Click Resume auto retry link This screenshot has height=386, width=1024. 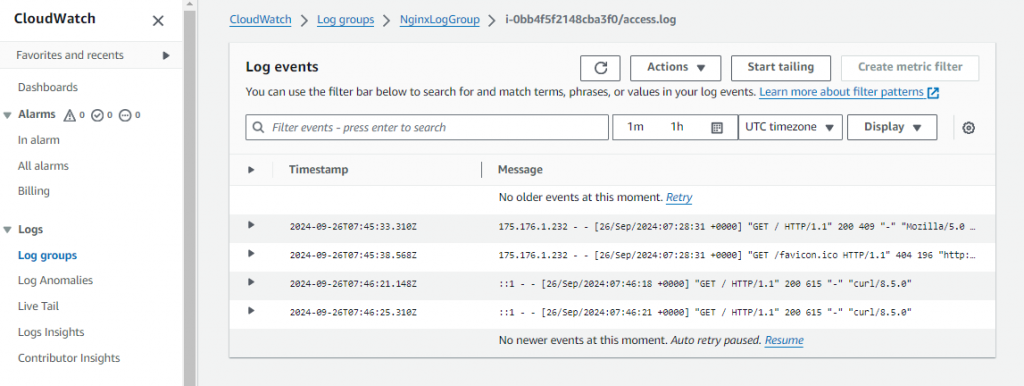point(784,340)
